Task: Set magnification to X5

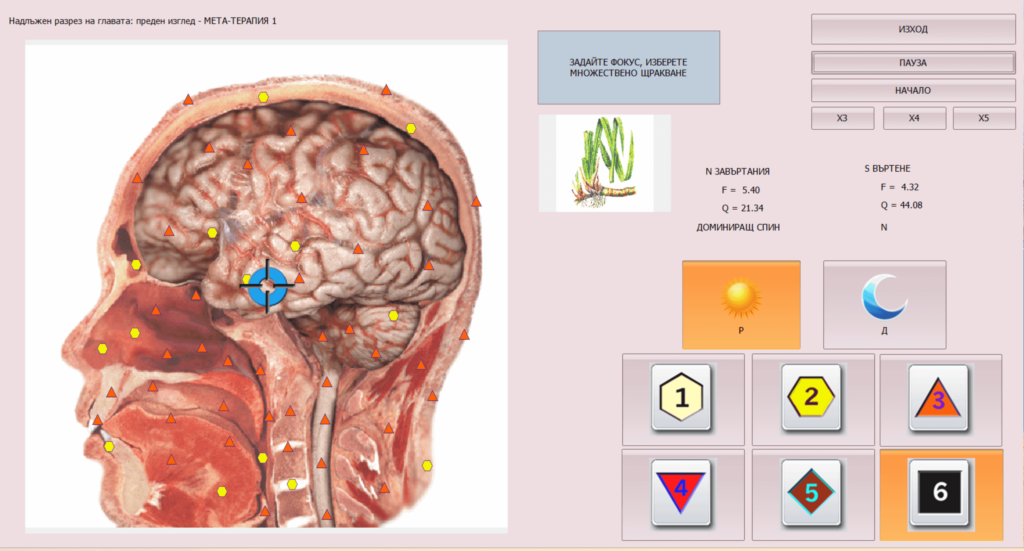Action: (x=984, y=118)
